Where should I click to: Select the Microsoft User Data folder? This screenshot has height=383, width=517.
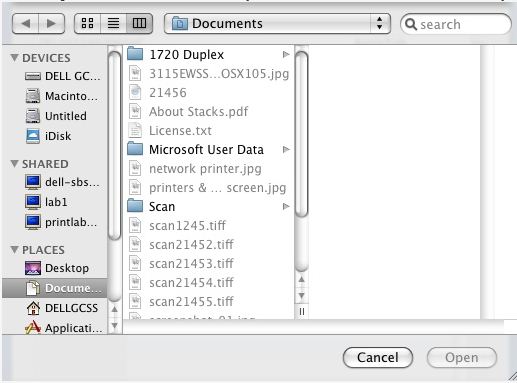209,149
